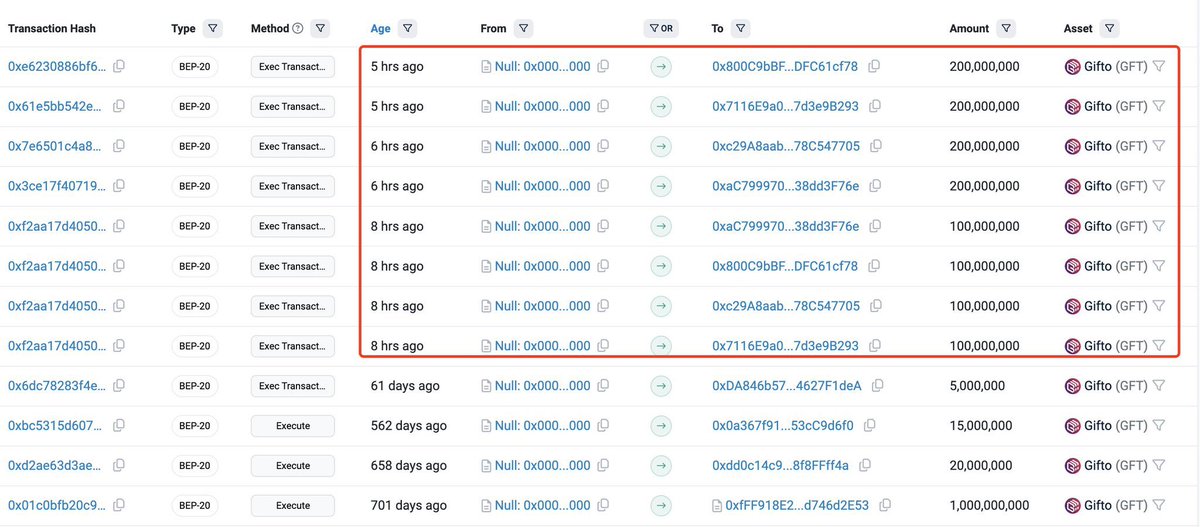Open the Age column filter dropdown
Screen dimensions: 1200x527
407,29
